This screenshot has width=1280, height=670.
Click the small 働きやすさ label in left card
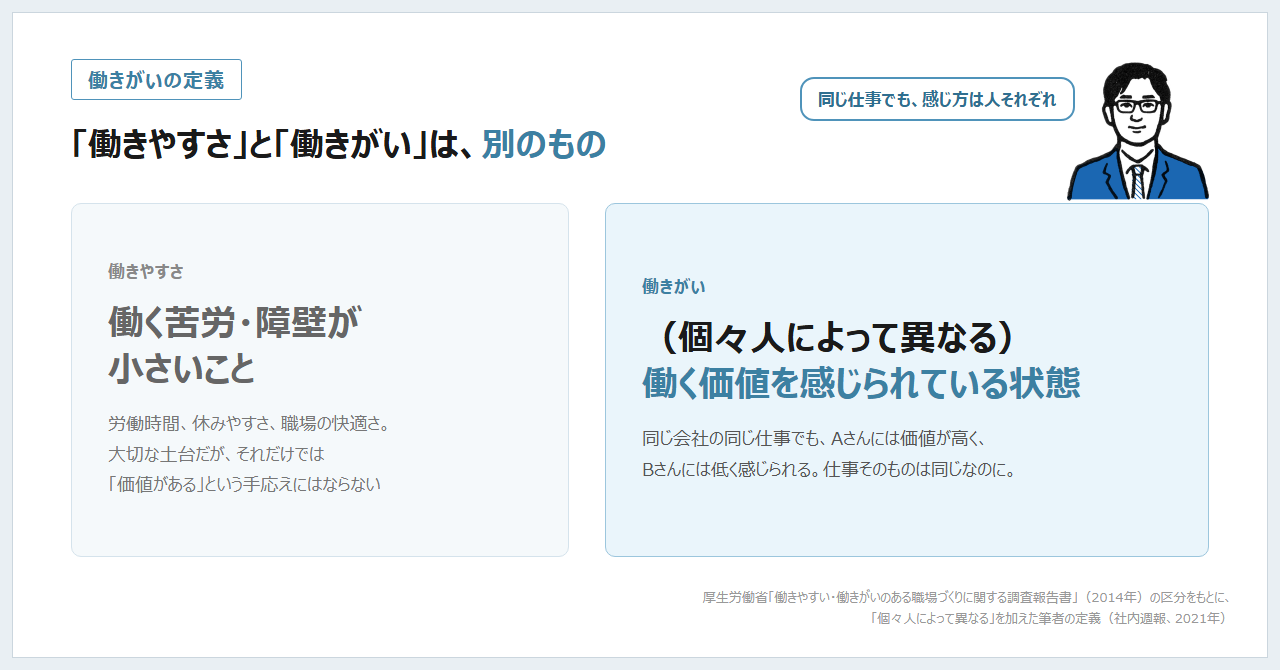[x=146, y=271]
